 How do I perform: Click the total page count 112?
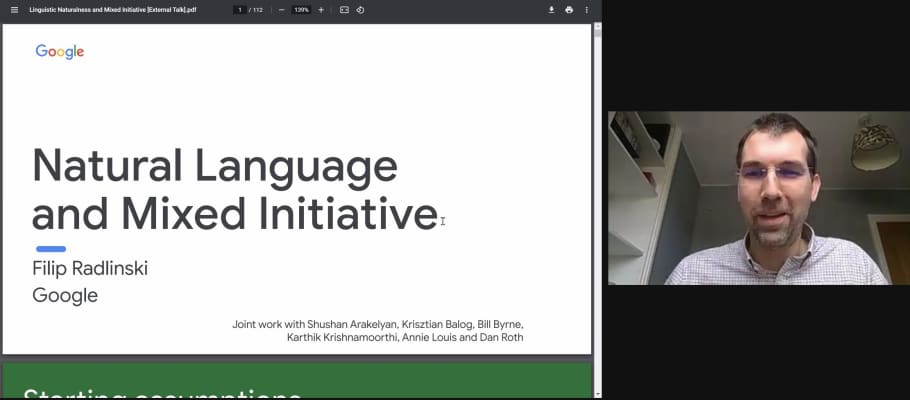click(x=258, y=10)
